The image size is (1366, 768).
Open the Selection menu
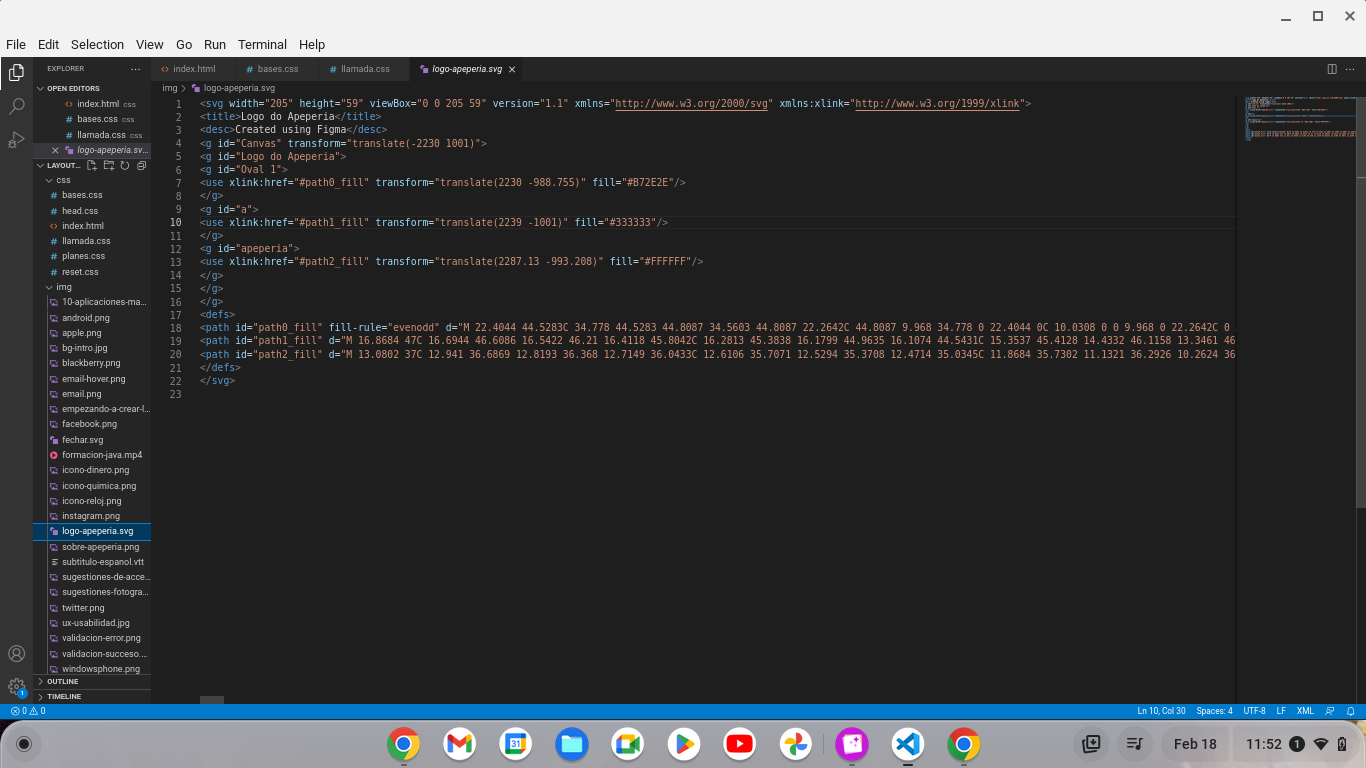(97, 44)
